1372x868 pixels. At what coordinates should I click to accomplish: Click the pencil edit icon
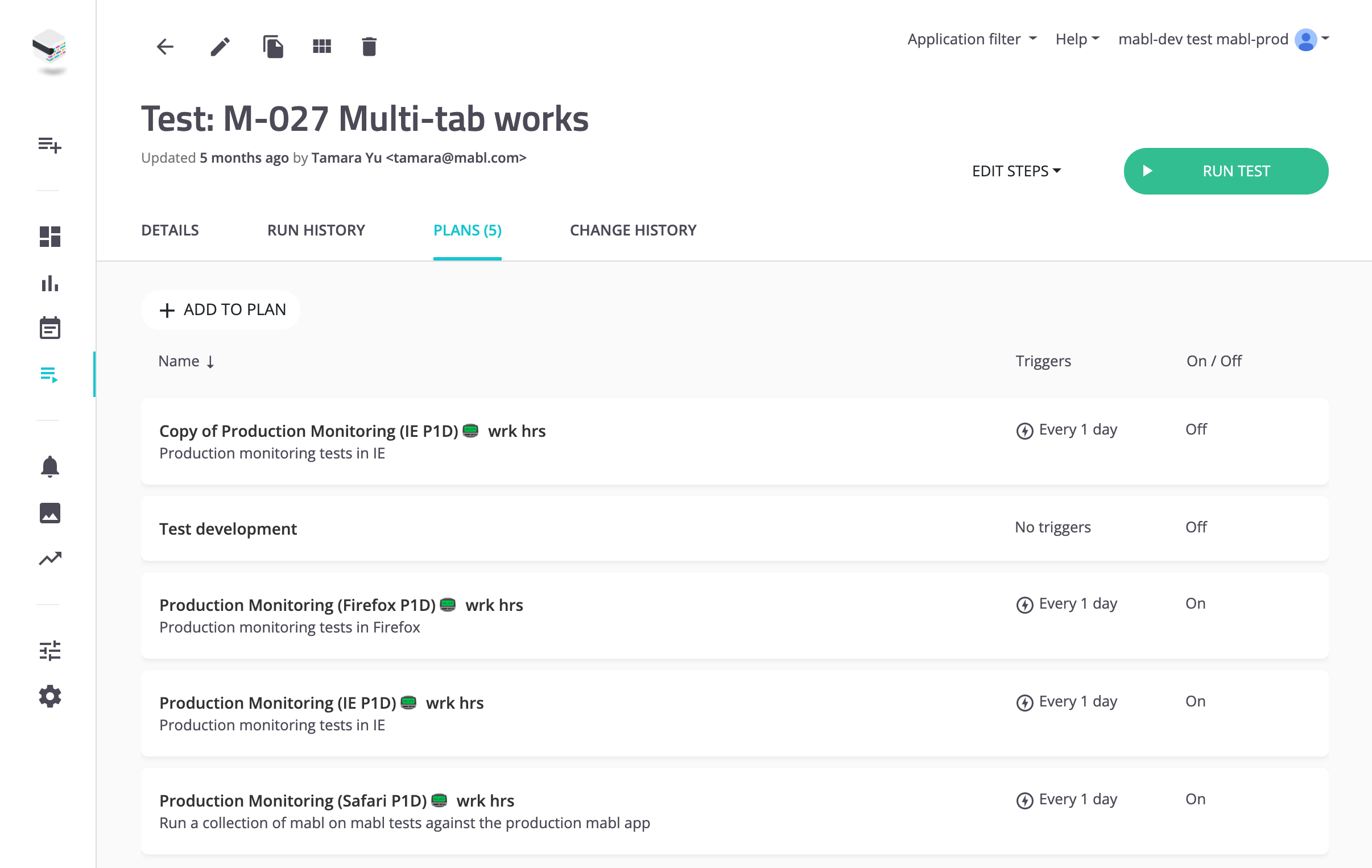220,46
